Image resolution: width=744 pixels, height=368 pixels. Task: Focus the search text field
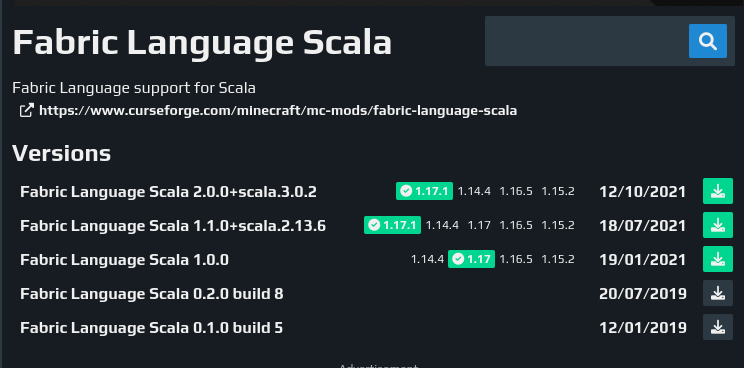(587, 41)
